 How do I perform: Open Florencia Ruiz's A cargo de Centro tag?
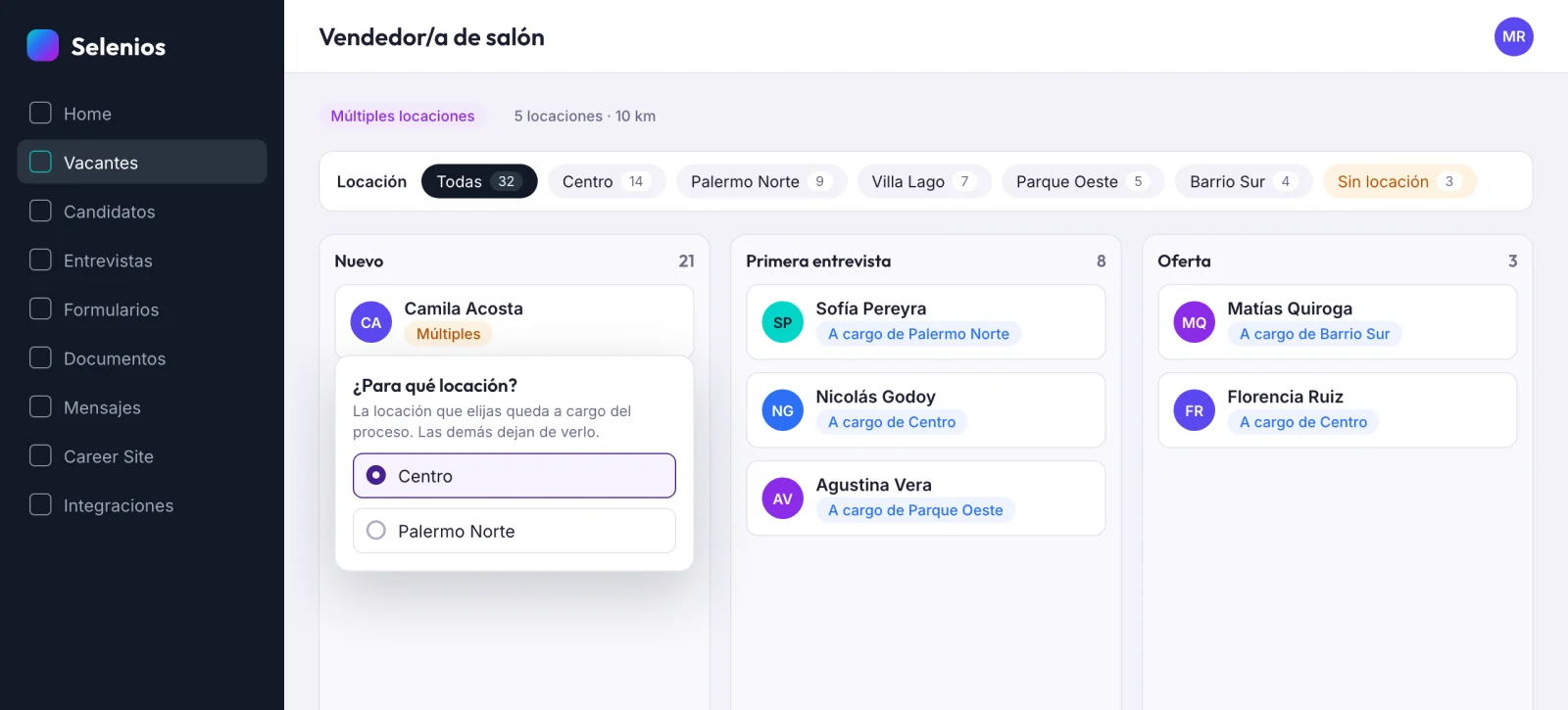tap(1303, 422)
